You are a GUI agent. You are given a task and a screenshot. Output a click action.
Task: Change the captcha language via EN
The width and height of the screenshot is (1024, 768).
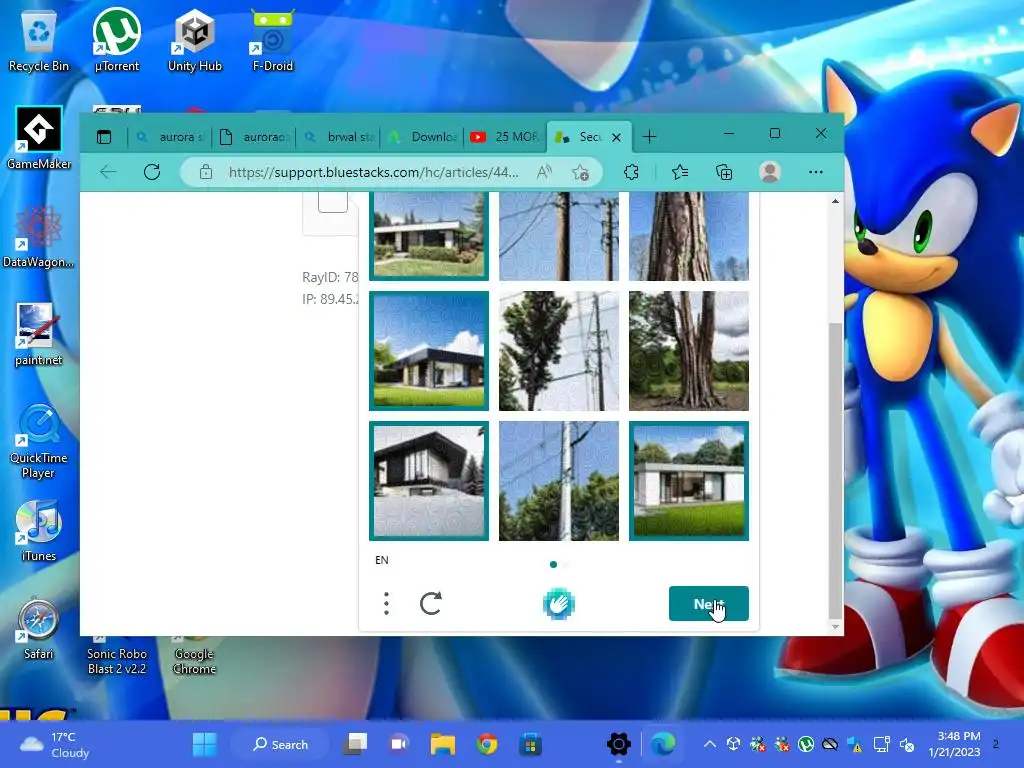tap(382, 560)
